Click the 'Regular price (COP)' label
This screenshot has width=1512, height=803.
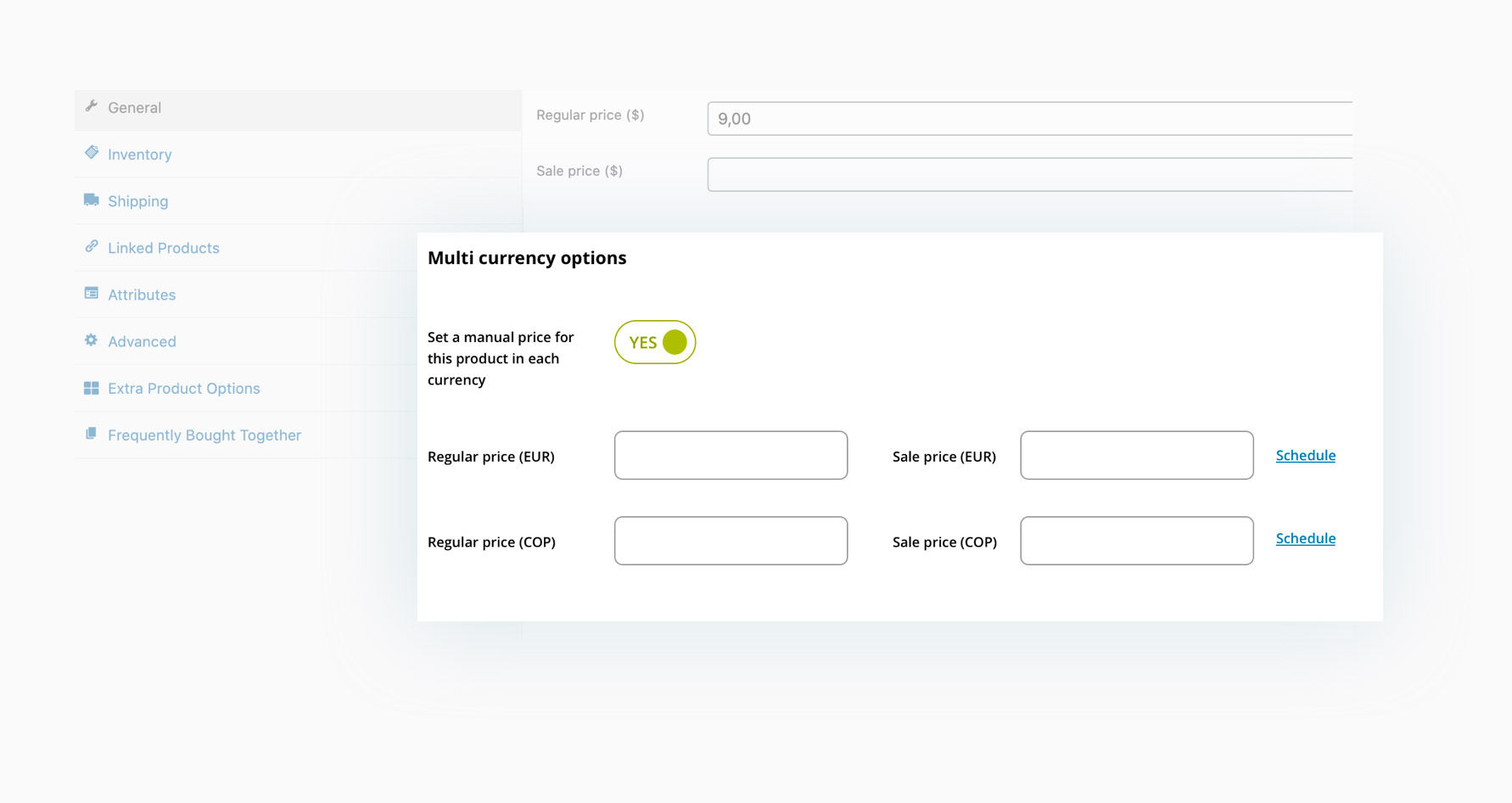click(491, 542)
